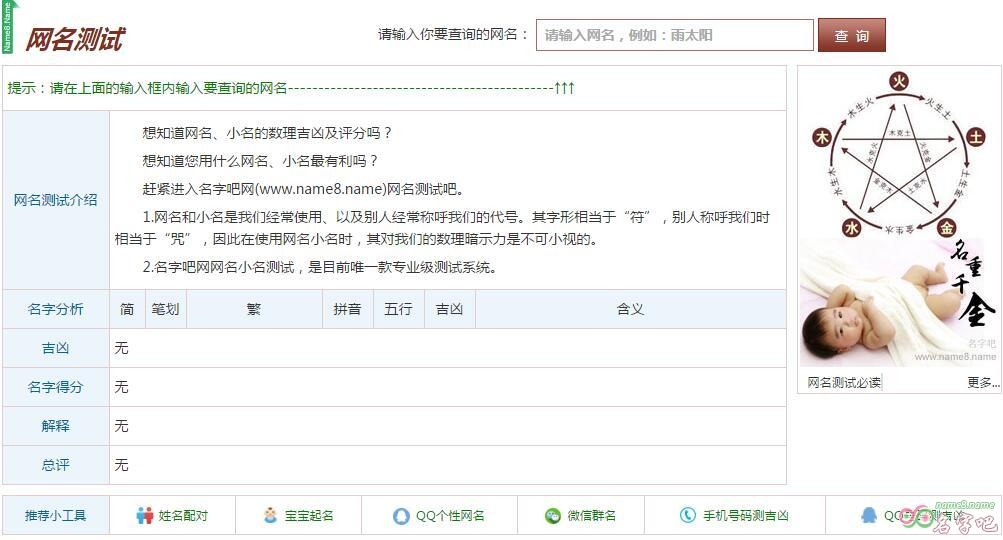Click the 拼音 column header
This screenshot has height=540, width=1003.
pos(347,309)
